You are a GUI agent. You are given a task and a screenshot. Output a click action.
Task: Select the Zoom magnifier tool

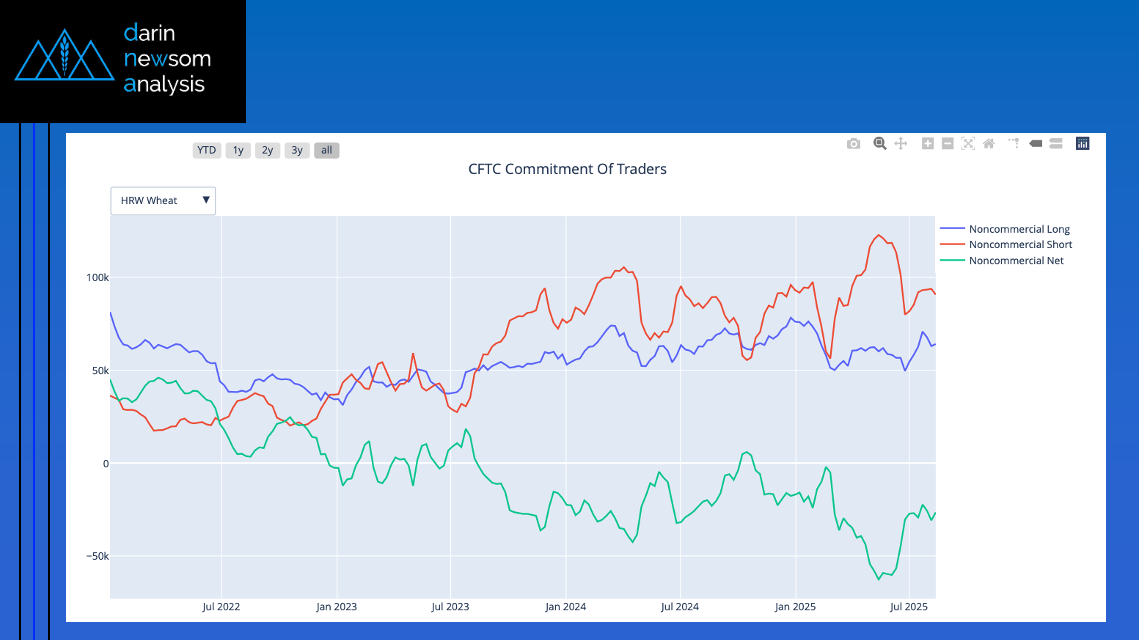point(880,144)
